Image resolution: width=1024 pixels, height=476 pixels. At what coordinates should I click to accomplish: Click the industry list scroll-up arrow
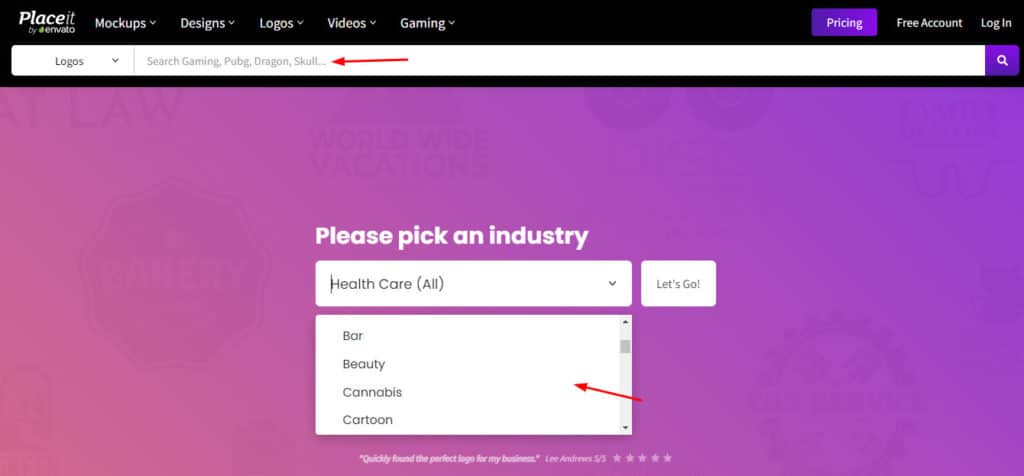point(626,322)
